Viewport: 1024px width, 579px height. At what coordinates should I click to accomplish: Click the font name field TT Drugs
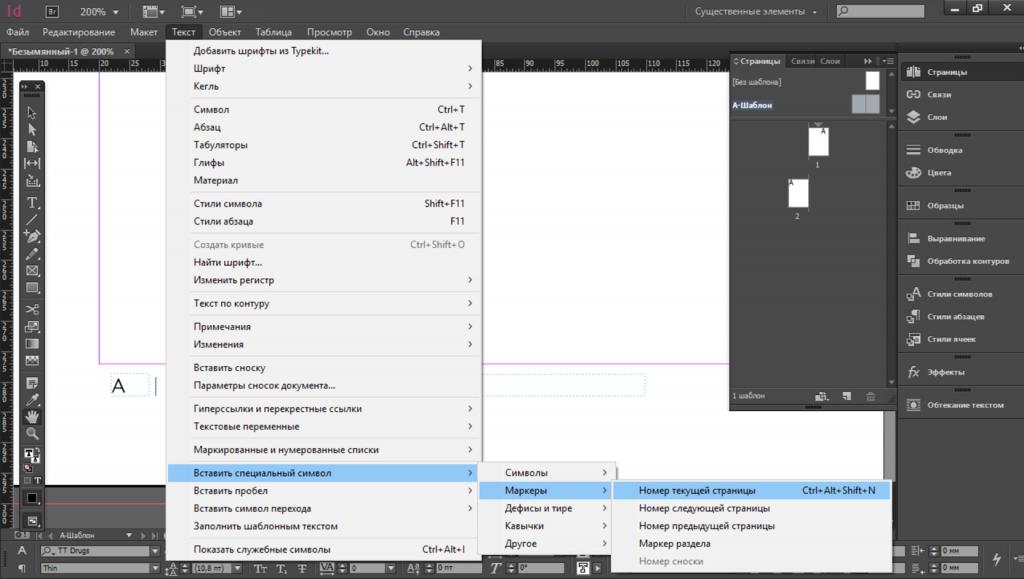(x=98, y=551)
